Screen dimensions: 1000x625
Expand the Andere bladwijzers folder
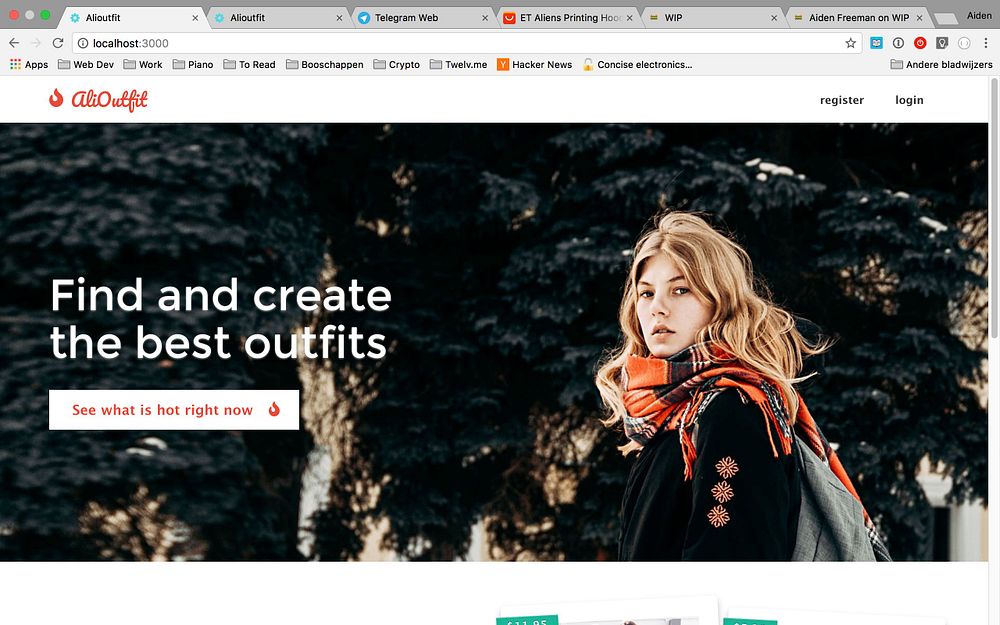[x=941, y=64]
